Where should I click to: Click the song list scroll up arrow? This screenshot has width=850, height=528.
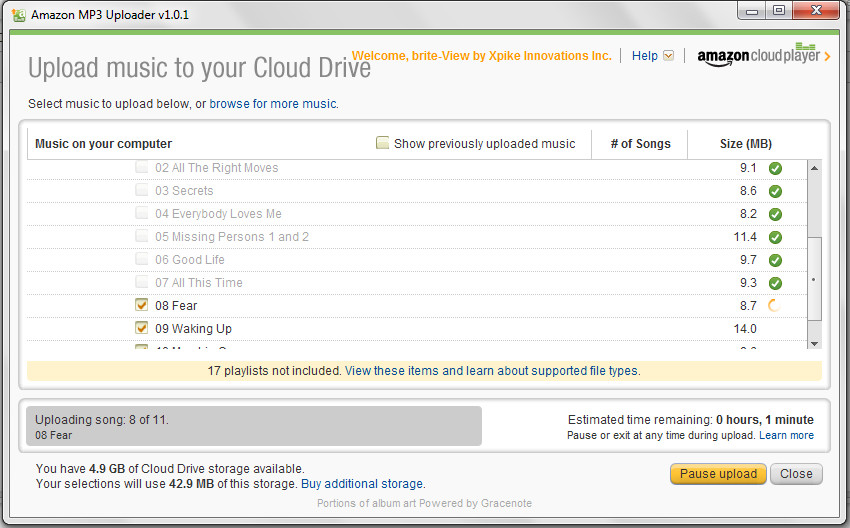pos(814,168)
